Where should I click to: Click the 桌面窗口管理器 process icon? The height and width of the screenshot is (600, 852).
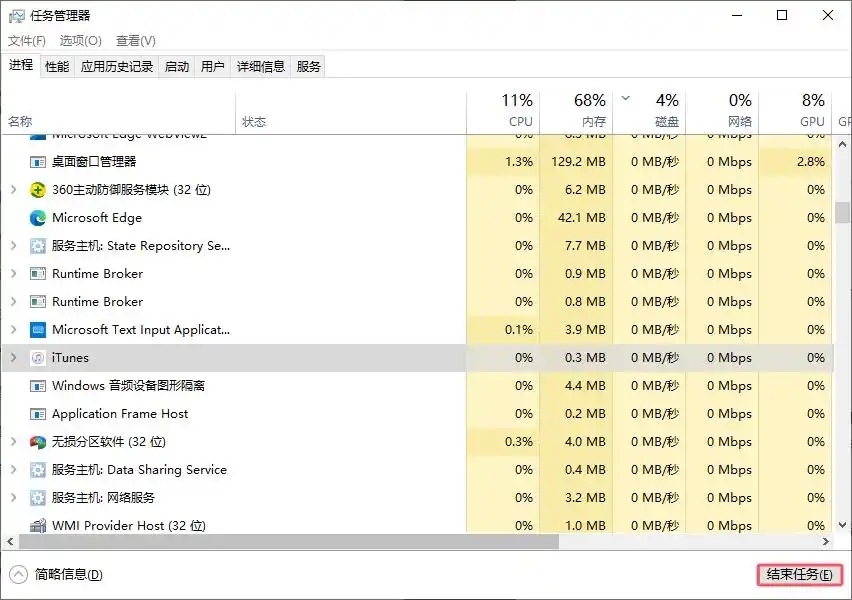click(37, 162)
